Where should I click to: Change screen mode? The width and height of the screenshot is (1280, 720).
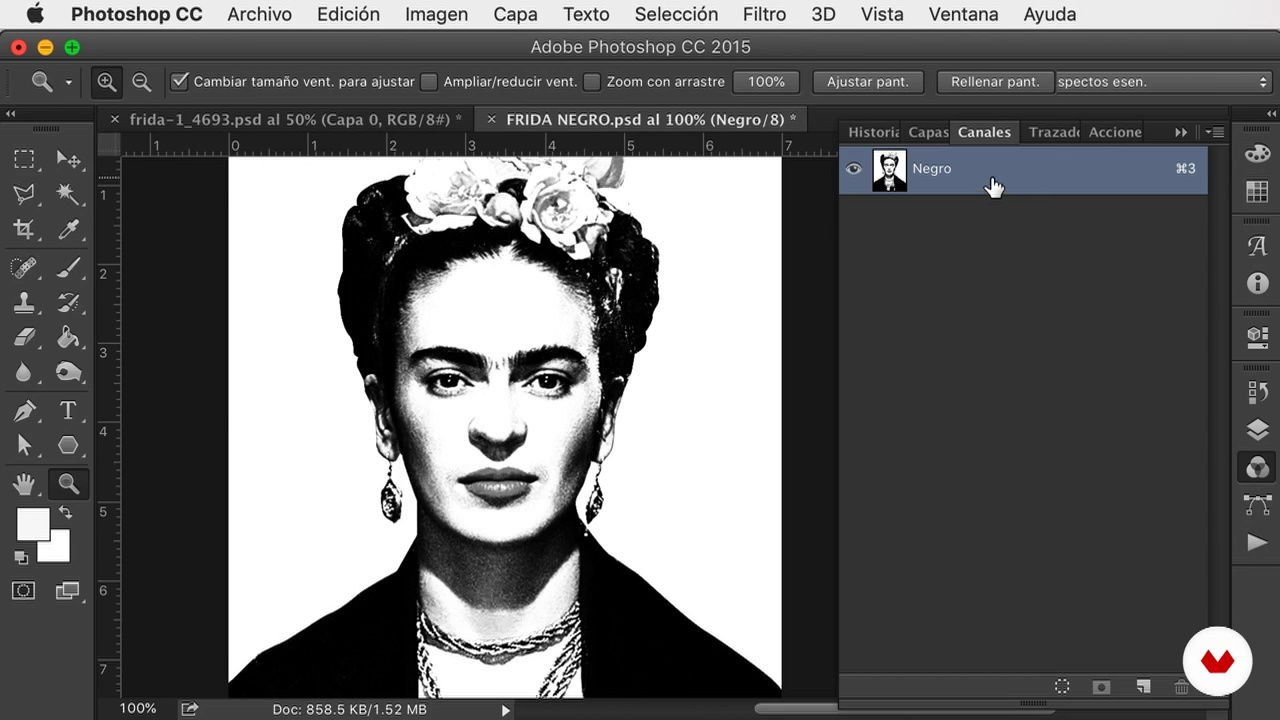pos(67,591)
